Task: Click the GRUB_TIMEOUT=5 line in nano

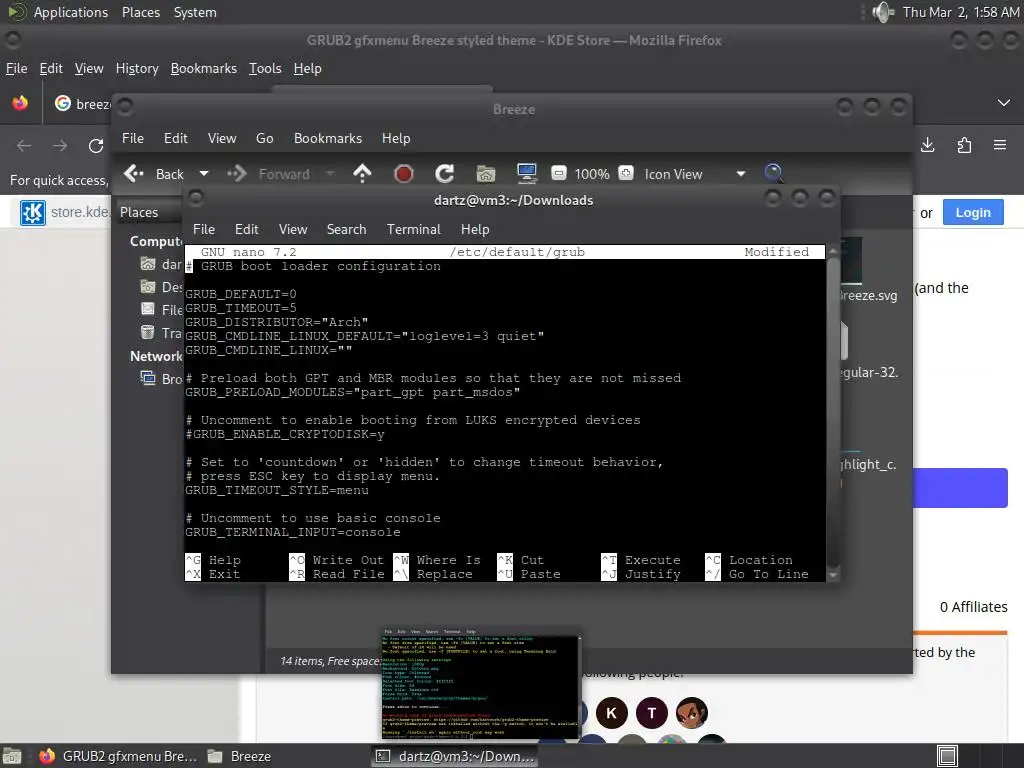Action: (x=241, y=308)
